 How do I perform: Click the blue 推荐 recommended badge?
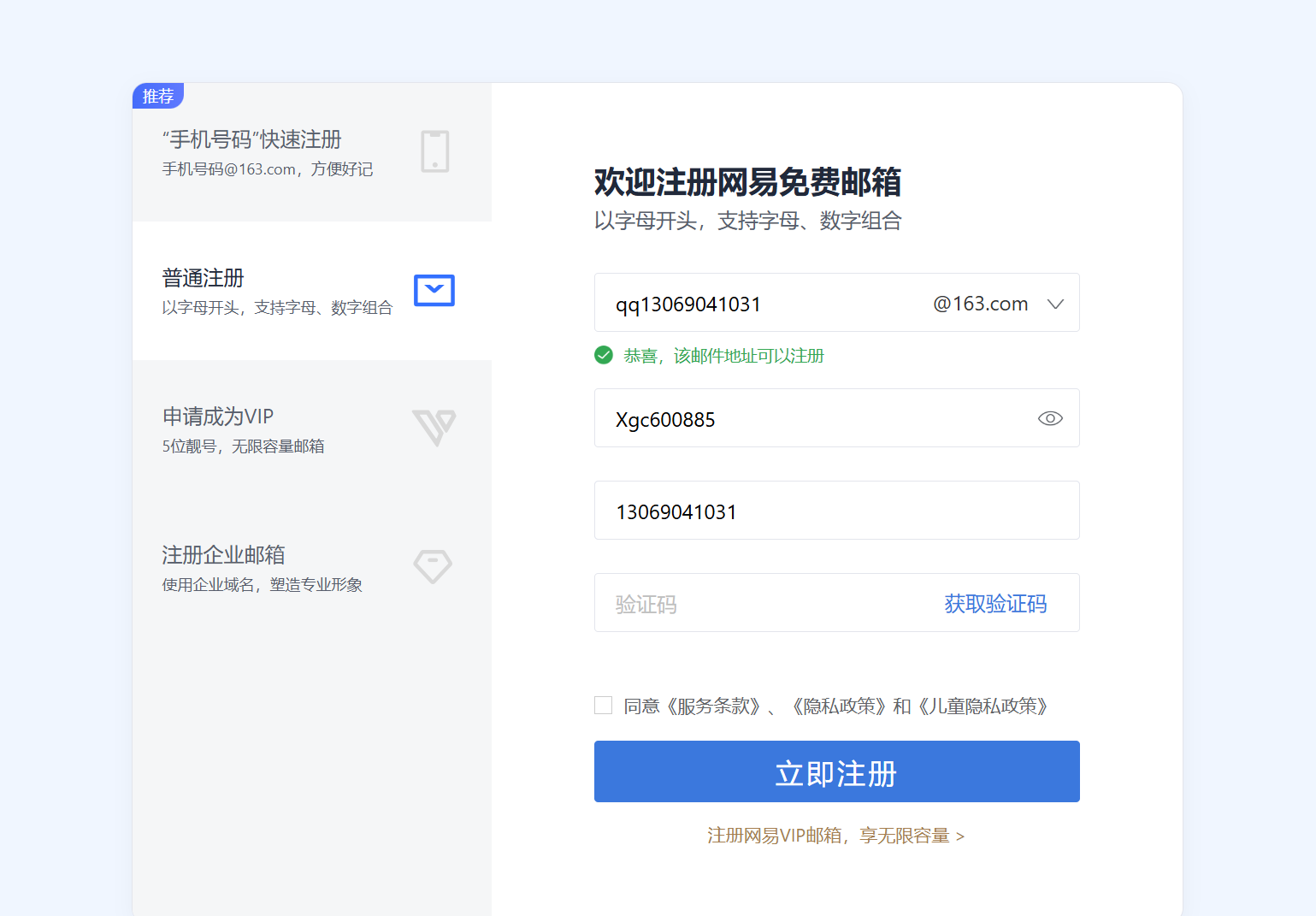click(158, 96)
